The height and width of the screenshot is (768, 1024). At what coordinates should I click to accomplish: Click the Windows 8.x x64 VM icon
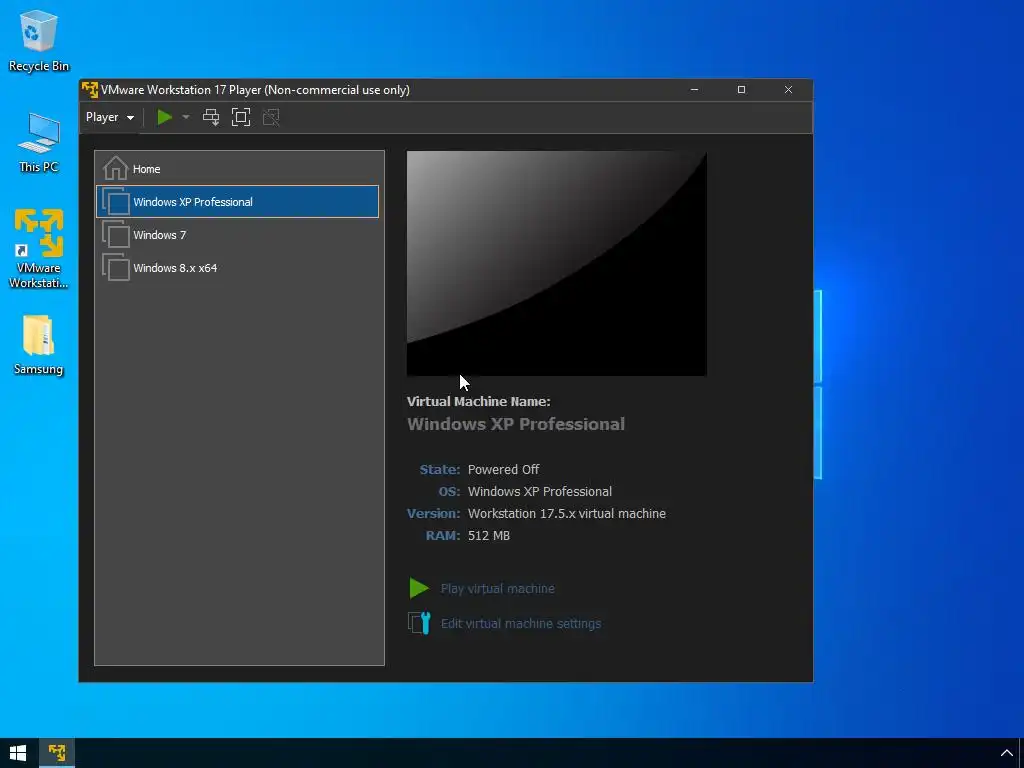pyautogui.click(x=116, y=268)
